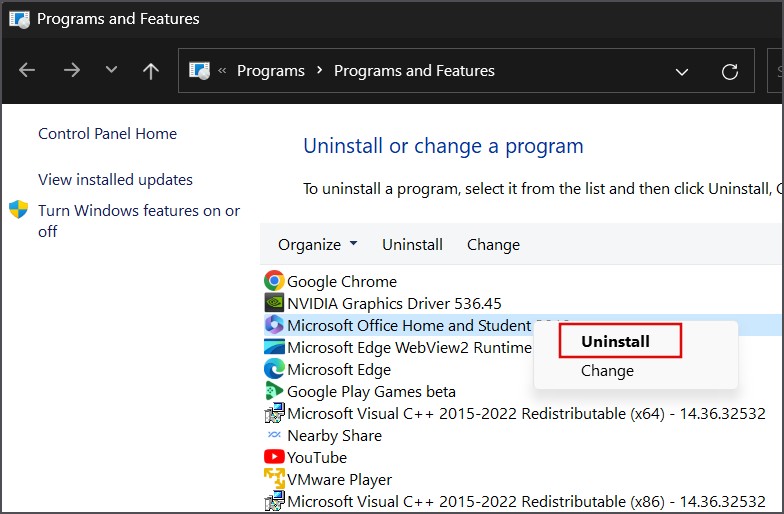Viewport: 784px width, 514px height.
Task: Refresh the Programs and Features list
Action: click(730, 71)
